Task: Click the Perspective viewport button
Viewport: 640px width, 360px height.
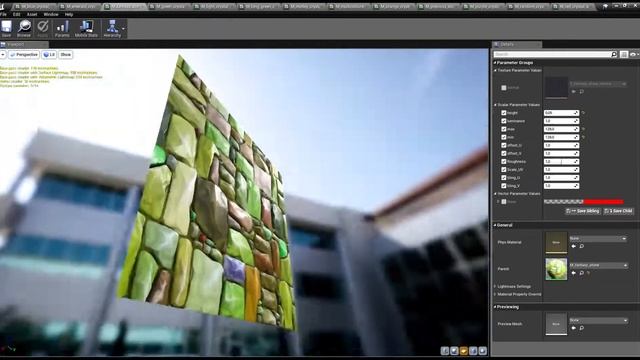Action: (x=24, y=55)
